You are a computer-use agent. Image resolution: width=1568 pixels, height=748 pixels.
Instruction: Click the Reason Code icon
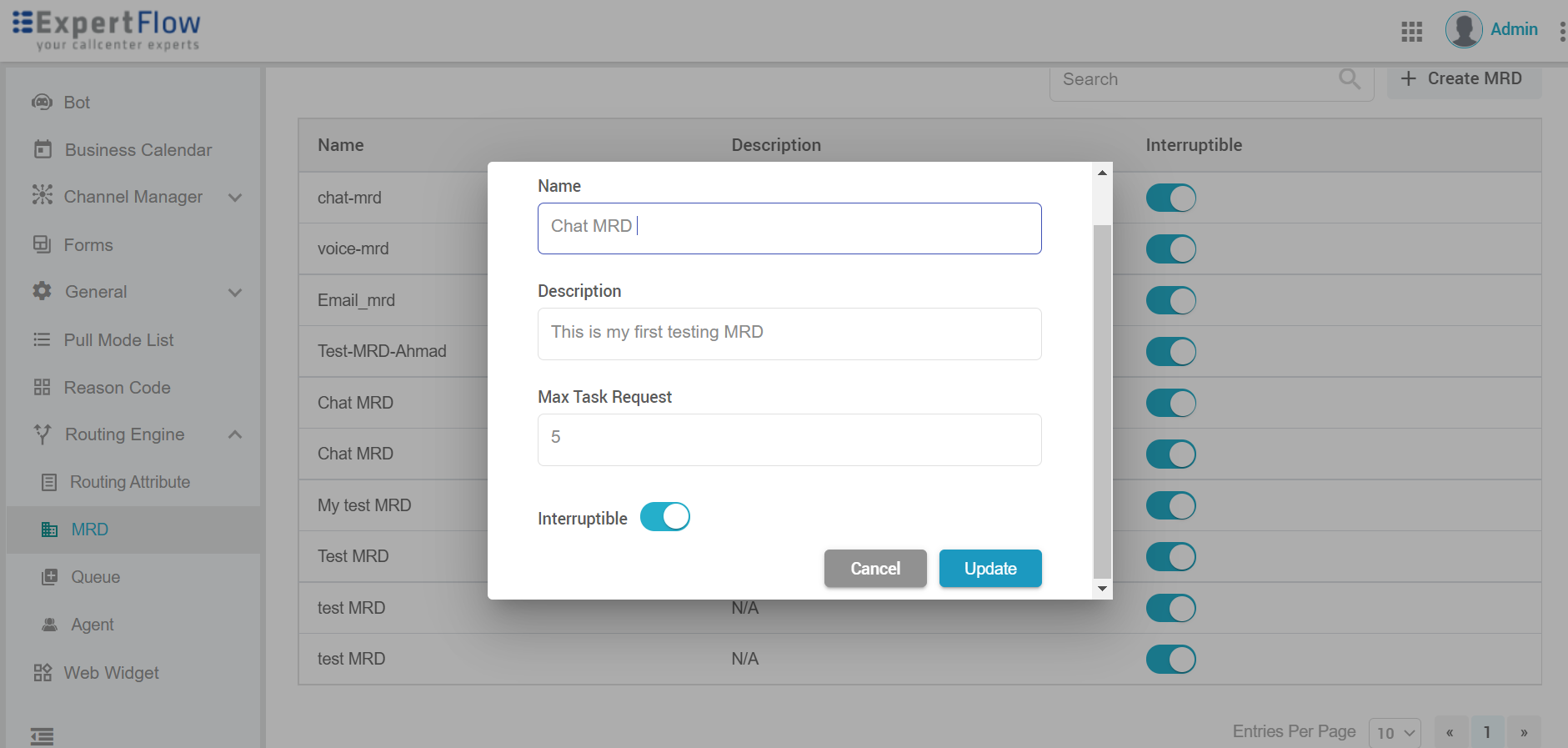43,388
